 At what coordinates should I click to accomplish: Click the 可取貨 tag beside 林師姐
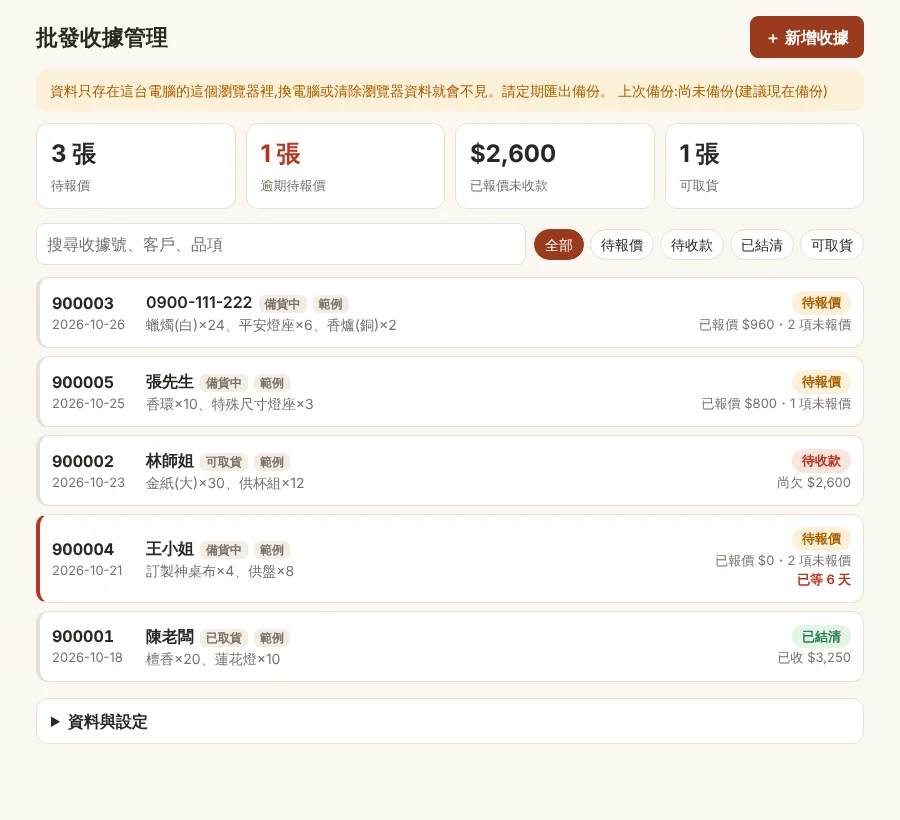tap(224, 462)
